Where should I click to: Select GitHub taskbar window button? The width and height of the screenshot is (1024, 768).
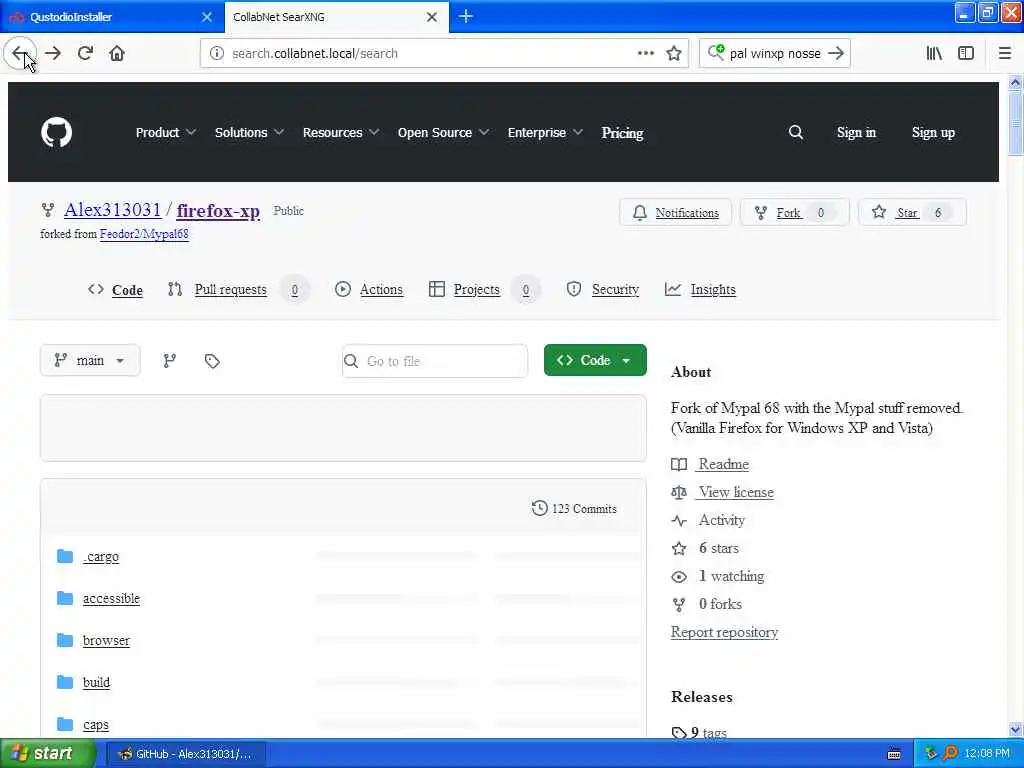coord(185,754)
